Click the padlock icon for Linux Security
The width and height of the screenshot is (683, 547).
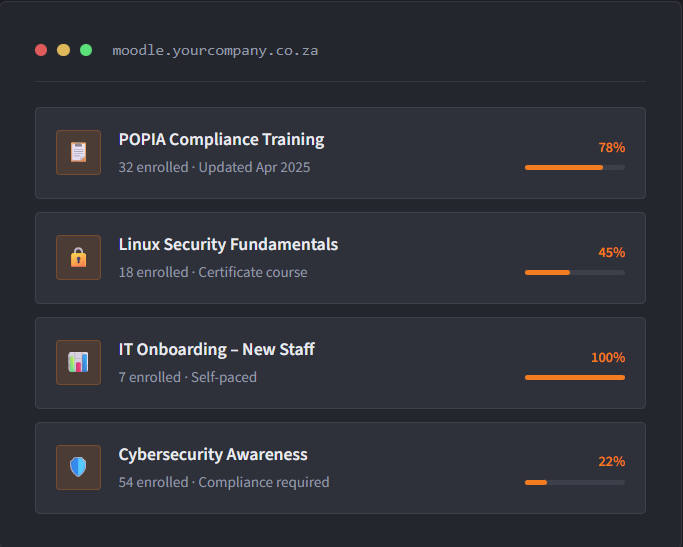point(78,257)
